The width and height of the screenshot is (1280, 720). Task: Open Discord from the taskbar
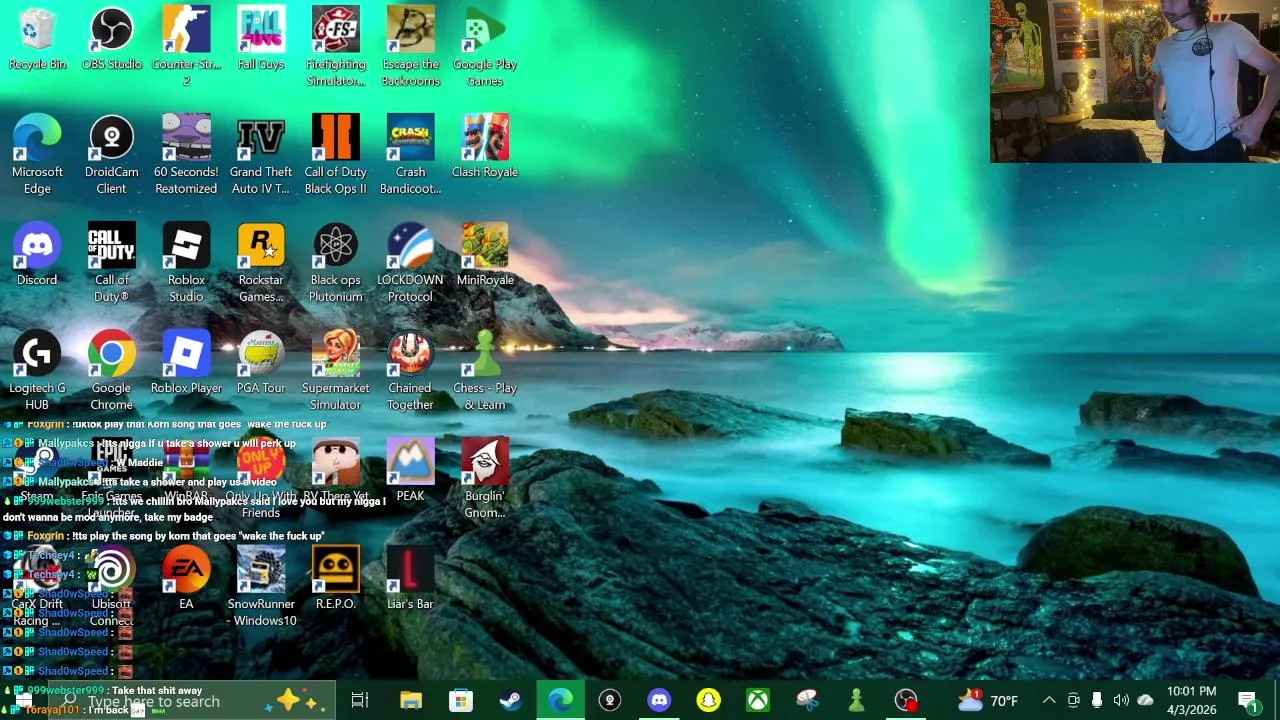pyautogui.click(x=659, y=701)
